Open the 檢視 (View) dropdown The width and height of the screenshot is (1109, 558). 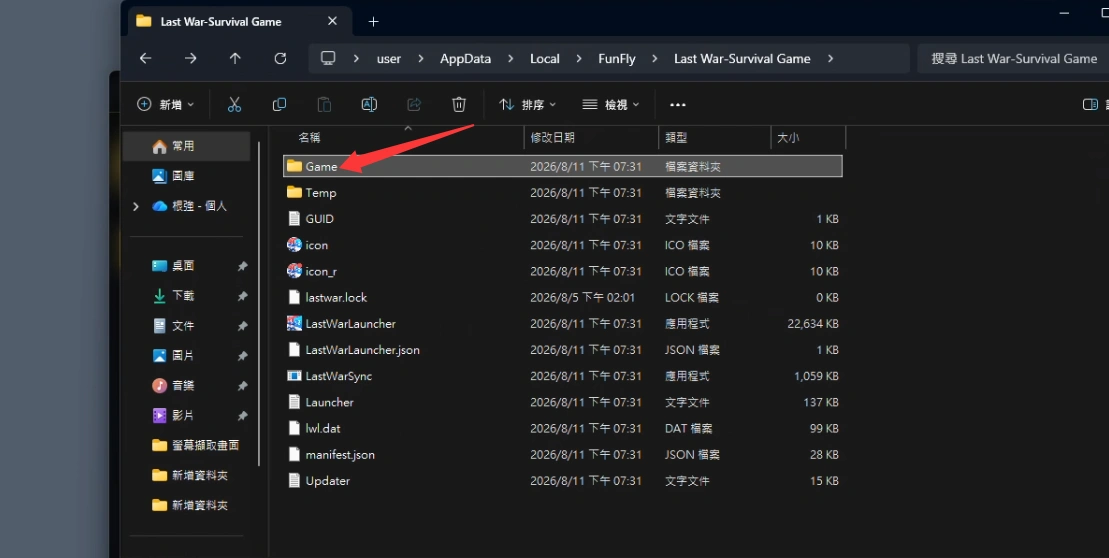coord(610,105)
